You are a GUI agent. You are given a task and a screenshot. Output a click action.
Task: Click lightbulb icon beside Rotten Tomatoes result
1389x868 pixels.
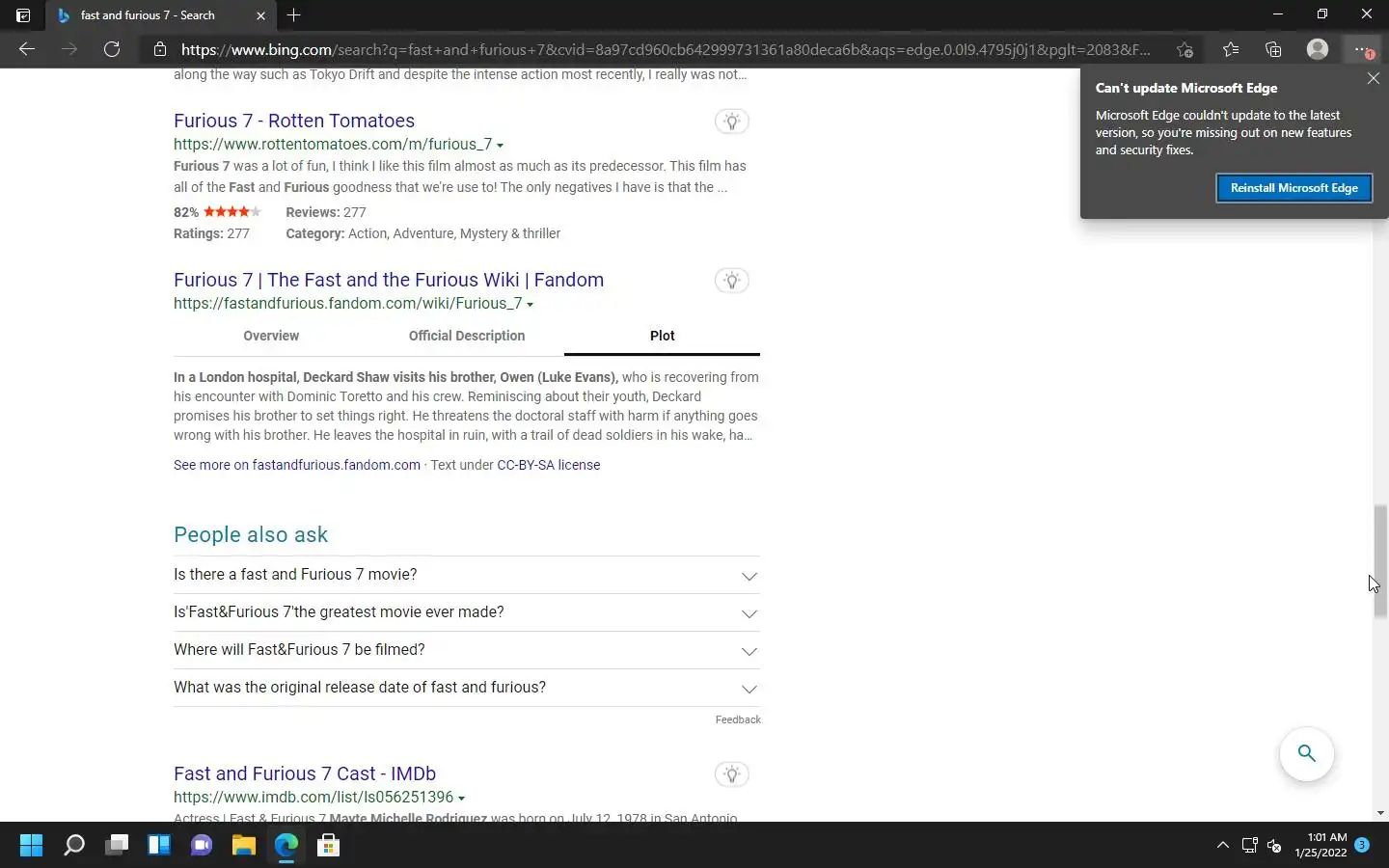pos(732,122)
